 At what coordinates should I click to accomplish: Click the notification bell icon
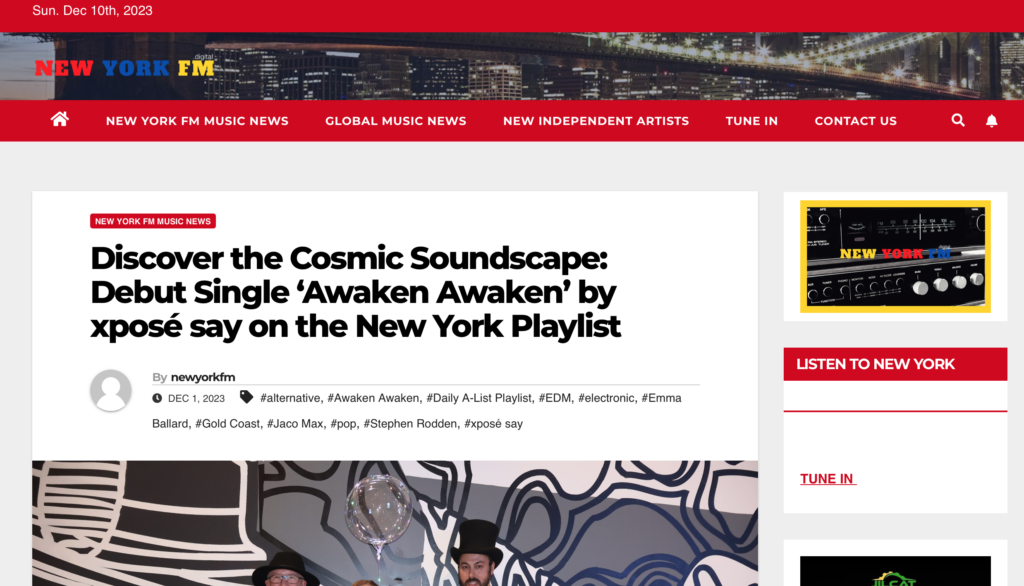pos(991,121)
